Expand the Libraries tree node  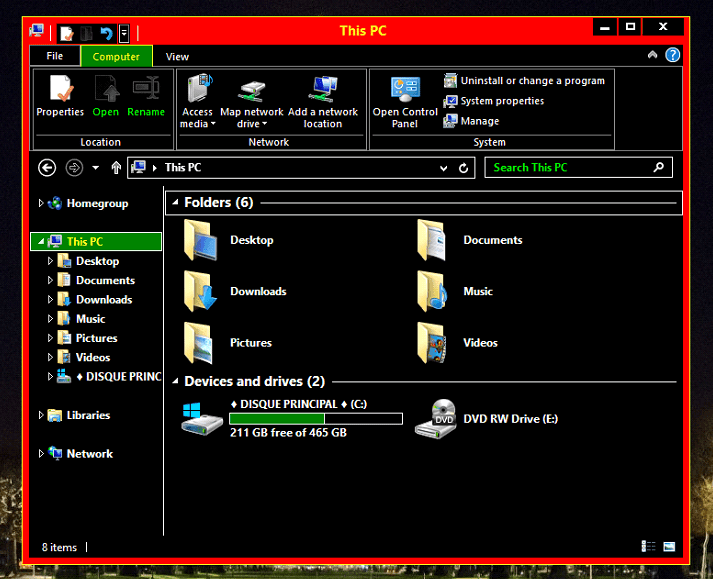coord(41,415)
